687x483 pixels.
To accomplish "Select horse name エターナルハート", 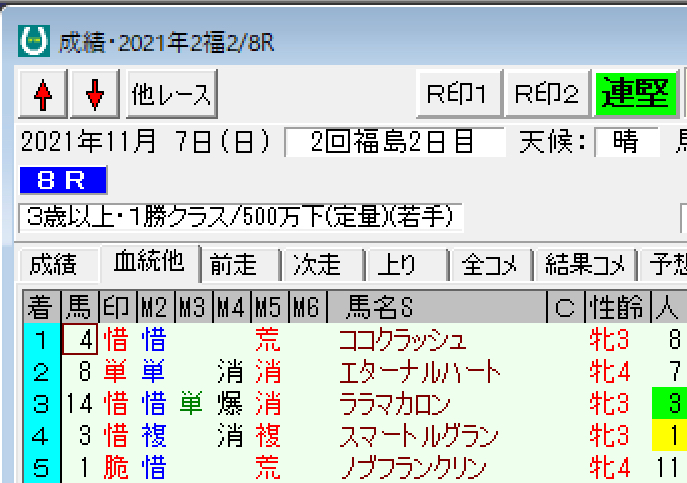I will point(419,372).
